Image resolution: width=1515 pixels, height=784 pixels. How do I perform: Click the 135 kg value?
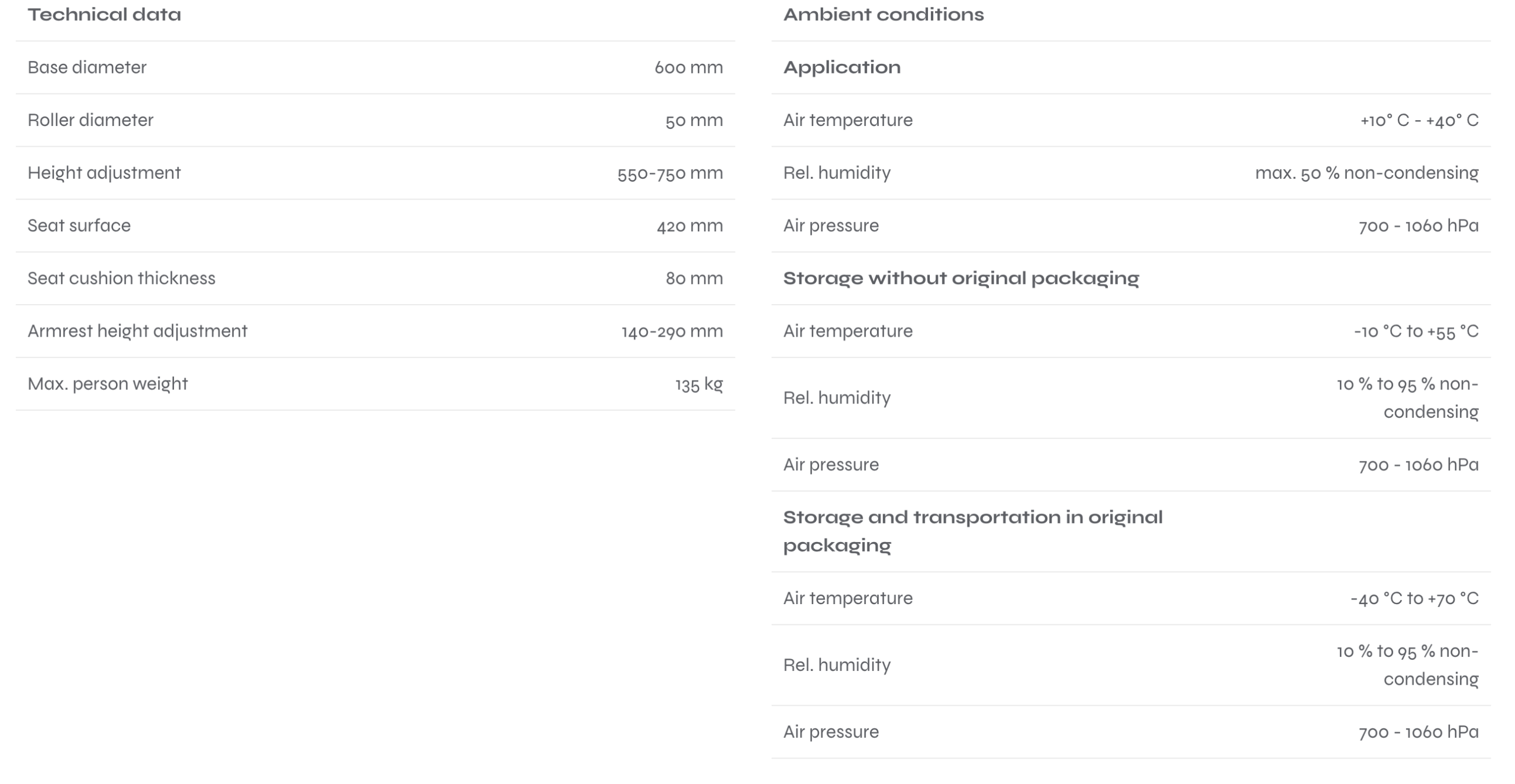coord(699,385)
